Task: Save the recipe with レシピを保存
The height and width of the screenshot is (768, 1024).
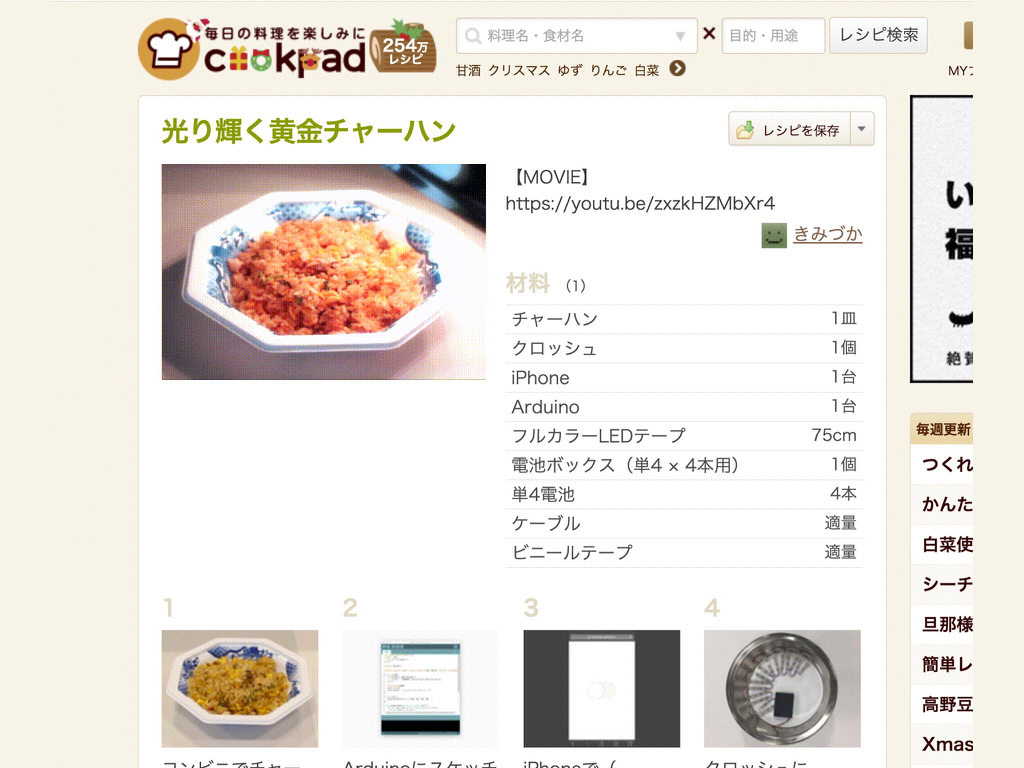Action: tap(790, 129)
